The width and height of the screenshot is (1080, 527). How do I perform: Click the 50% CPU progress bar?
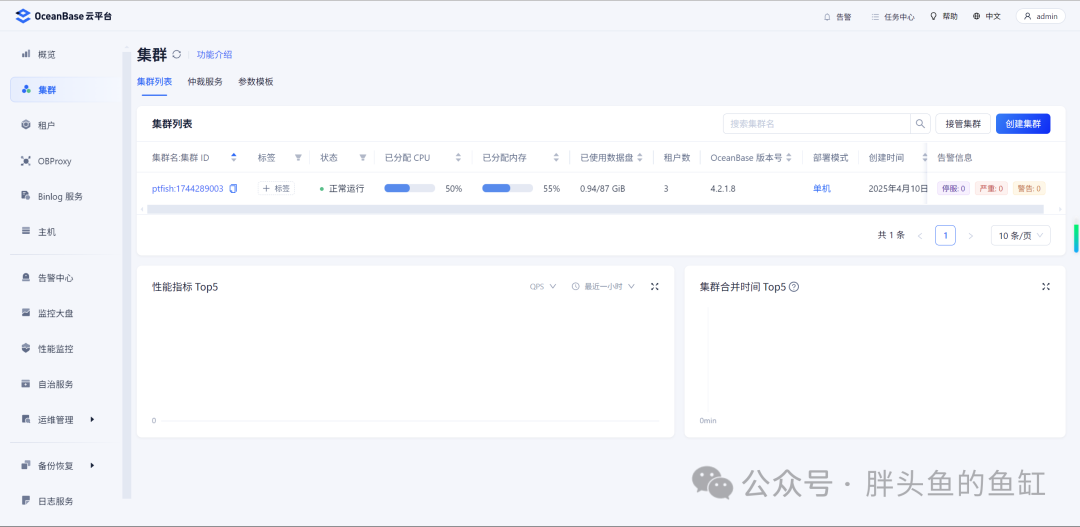coord(410,188)
